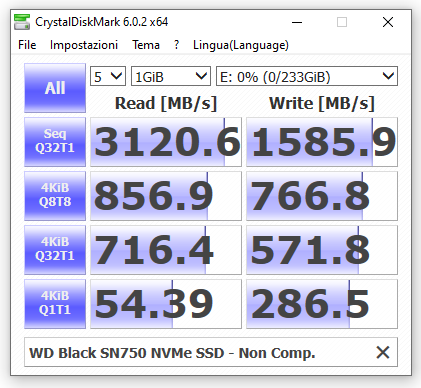
Task: Run all benchmarks with the All button
Action: [x=55, y=88]
